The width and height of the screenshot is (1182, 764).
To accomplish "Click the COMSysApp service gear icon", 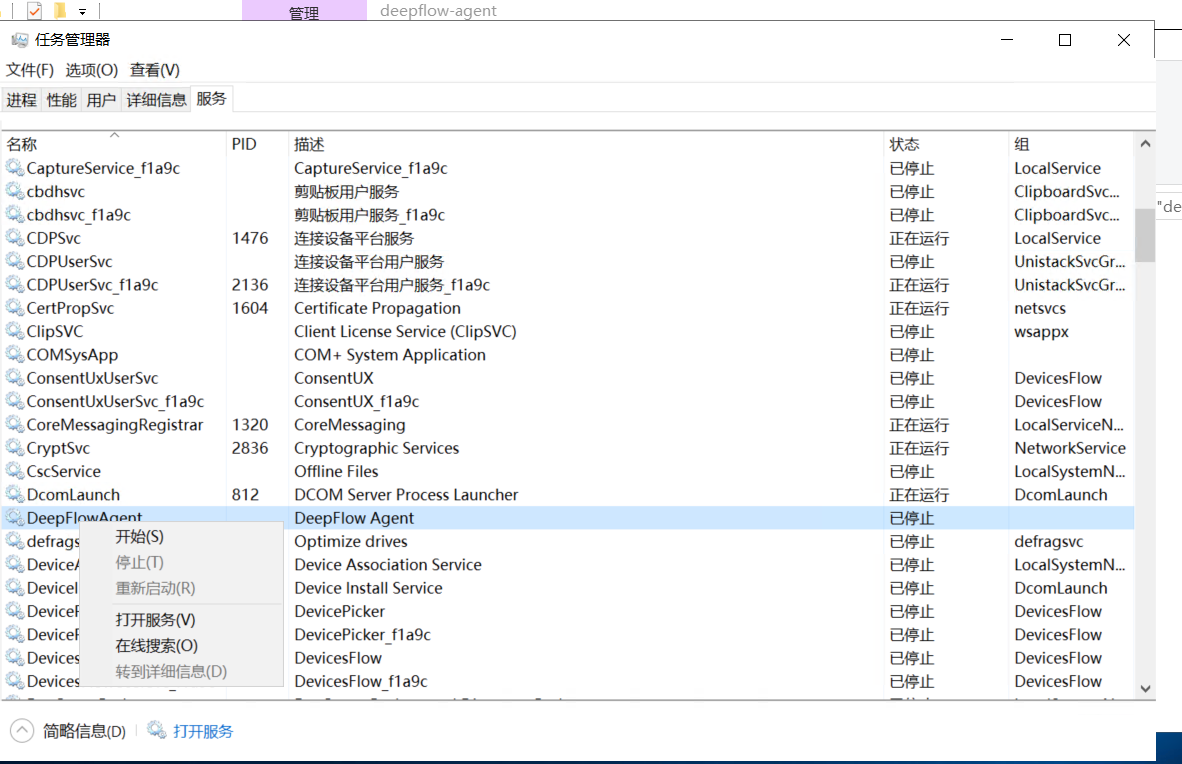I will point(14,355).
